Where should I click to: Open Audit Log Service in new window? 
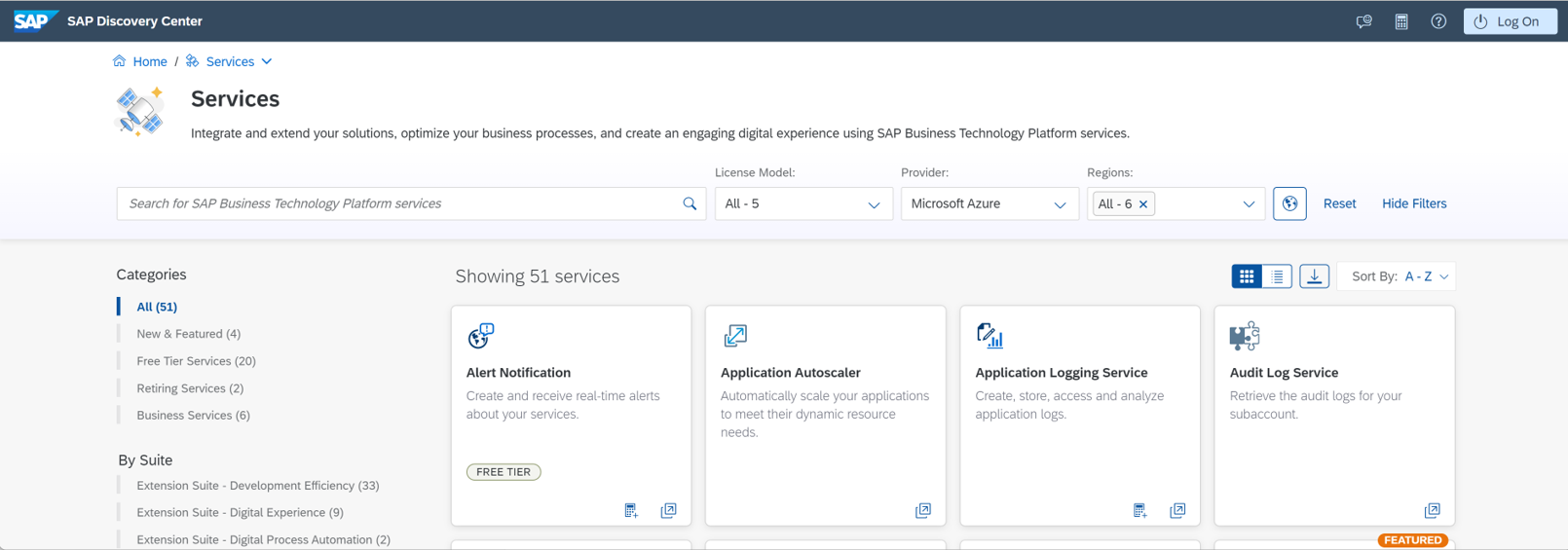(1432, 510)
